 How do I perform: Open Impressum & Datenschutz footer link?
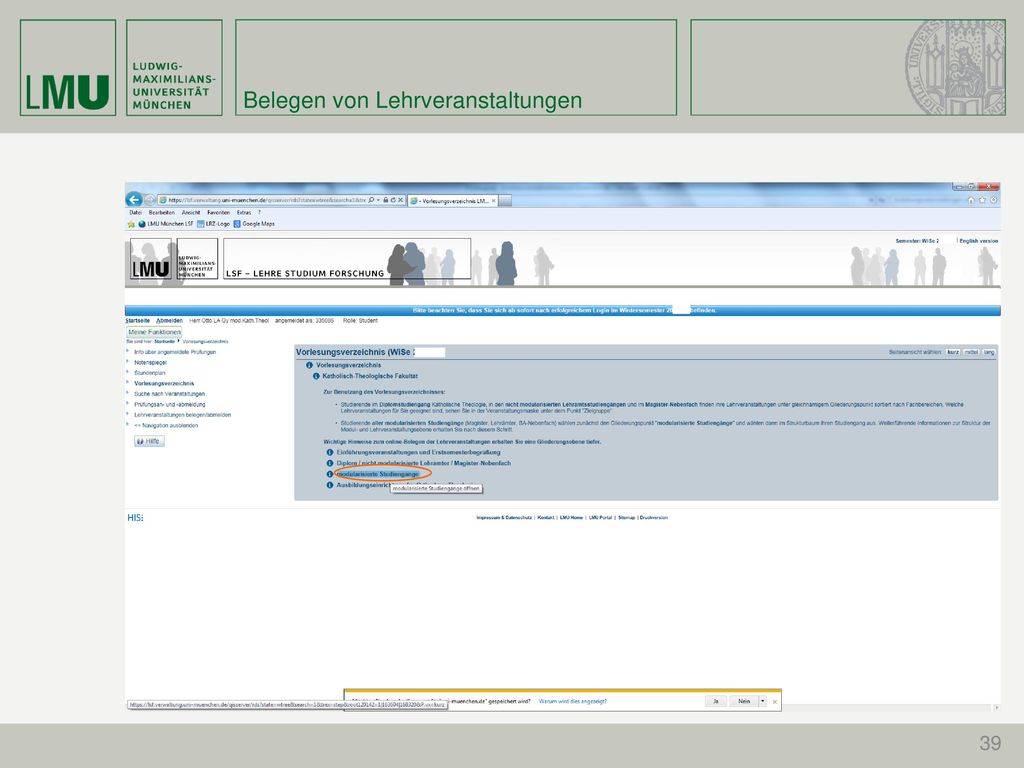(x=504, y=518)
